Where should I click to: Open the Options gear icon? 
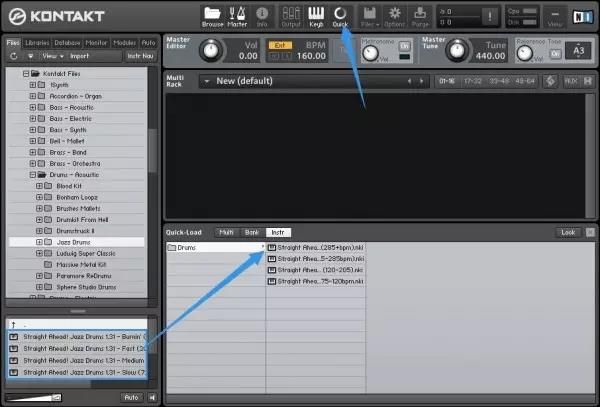395,16
